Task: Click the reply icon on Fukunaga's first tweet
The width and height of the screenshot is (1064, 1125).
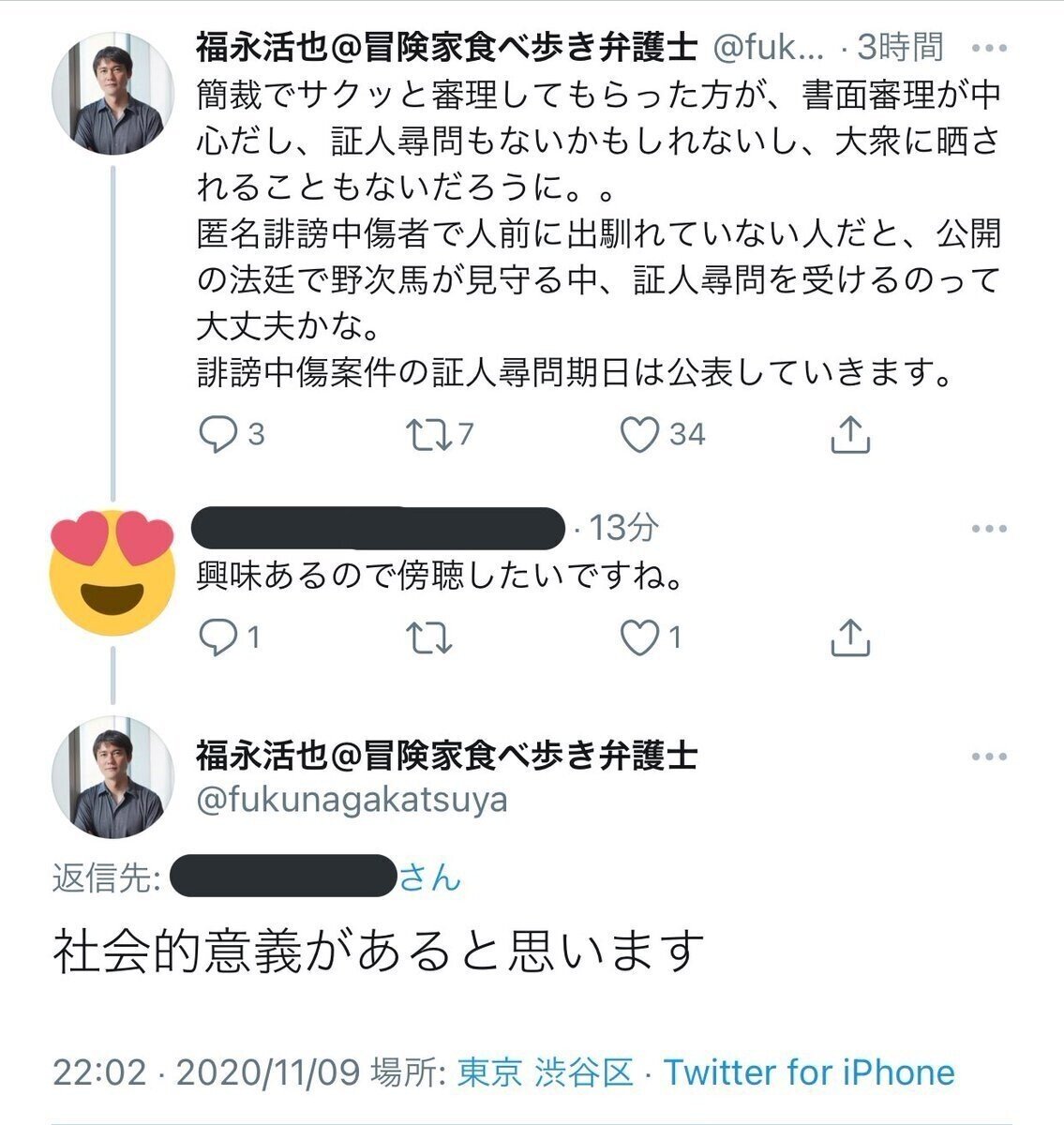Action: [x=217, y=433]
